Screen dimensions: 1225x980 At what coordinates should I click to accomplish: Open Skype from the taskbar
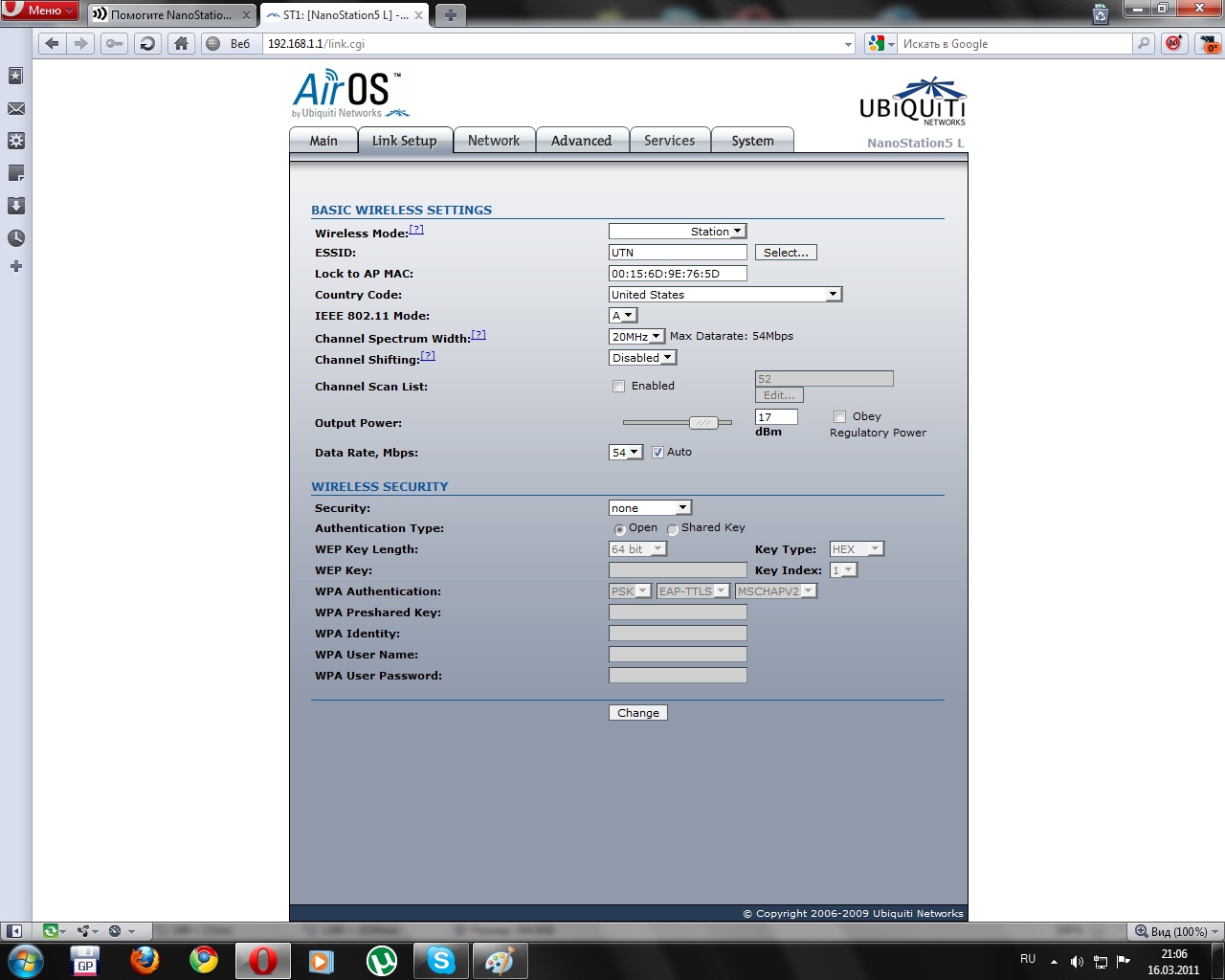pyautogui.click(x=441, y=960)
